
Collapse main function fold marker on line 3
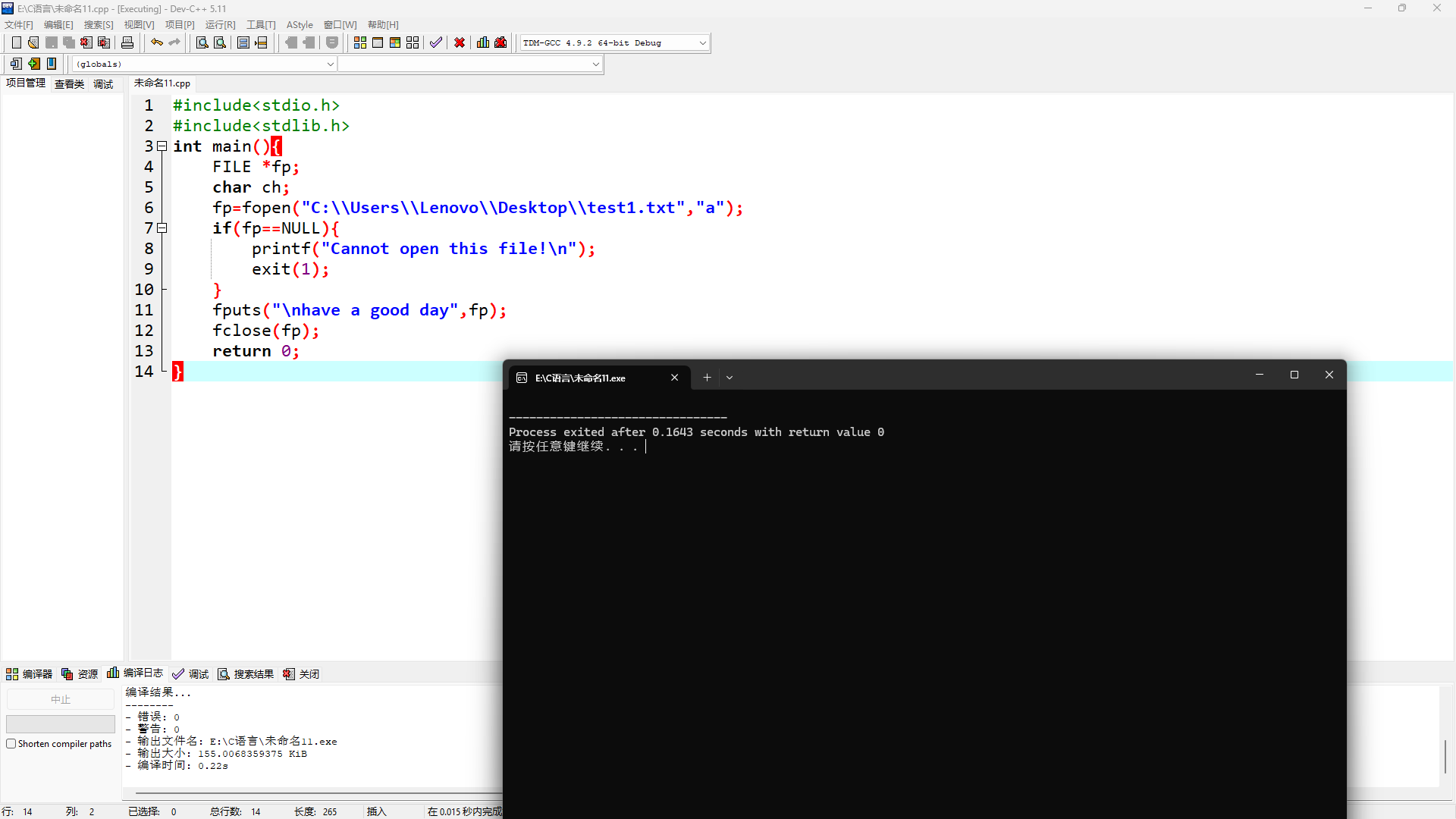[x=162, y=146]
